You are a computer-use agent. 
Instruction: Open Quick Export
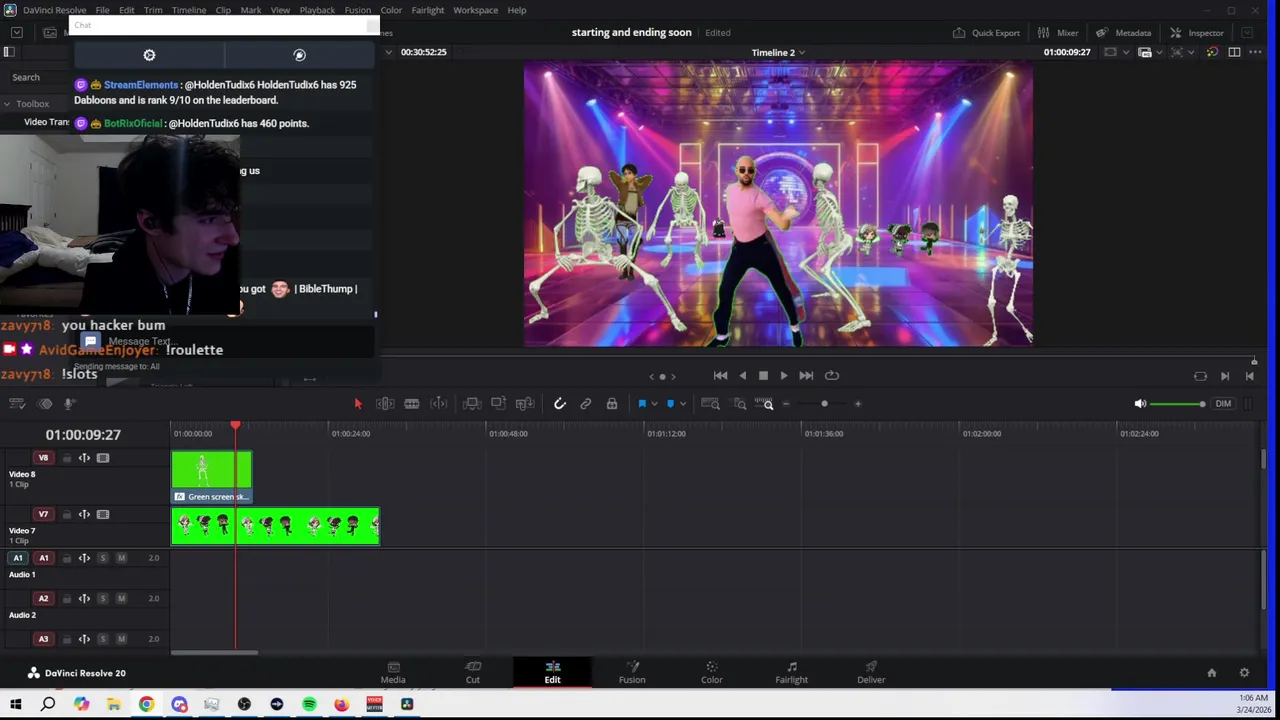(x=985, y=33)
